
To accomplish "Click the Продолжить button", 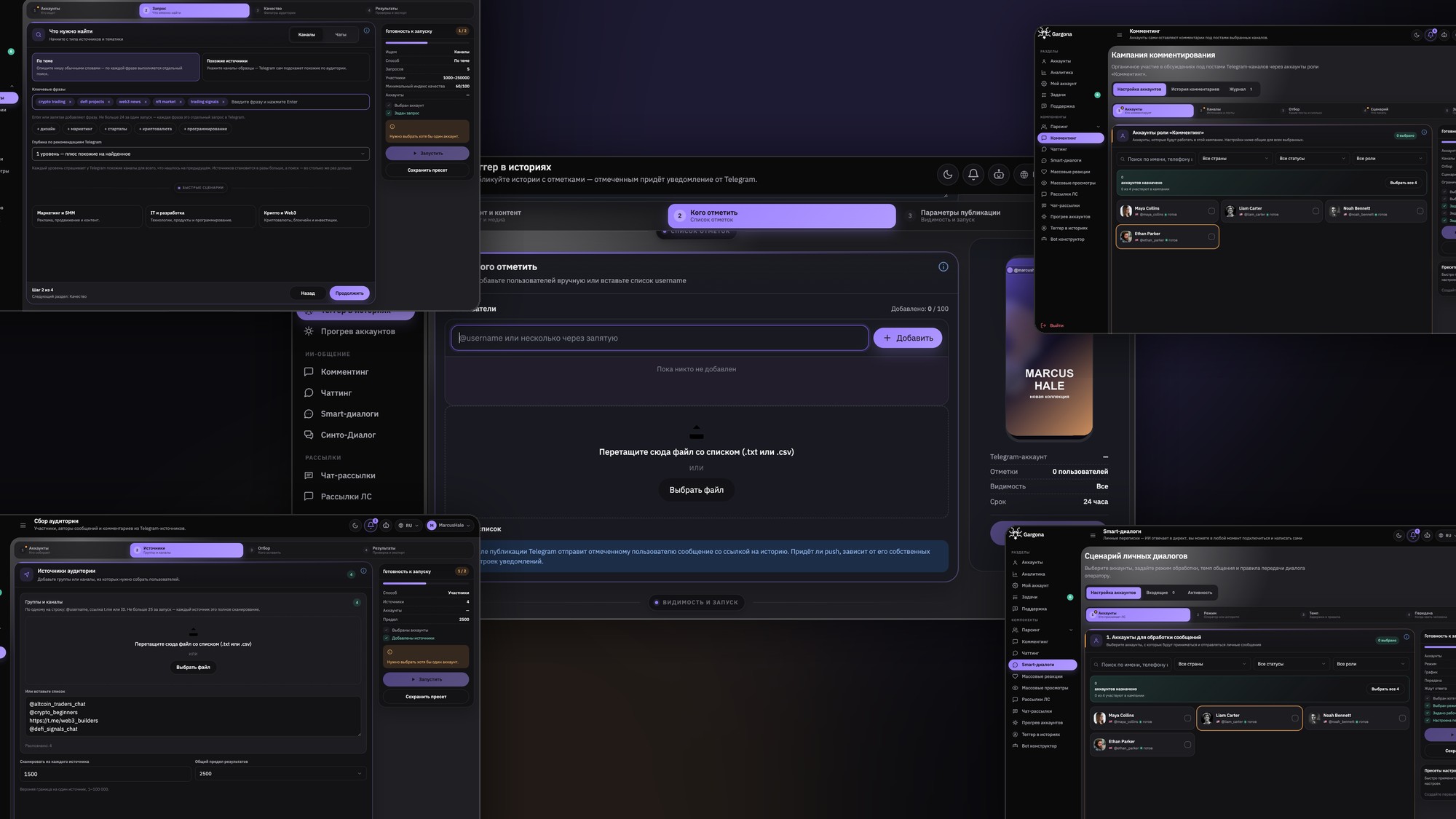I will [349, 293].
